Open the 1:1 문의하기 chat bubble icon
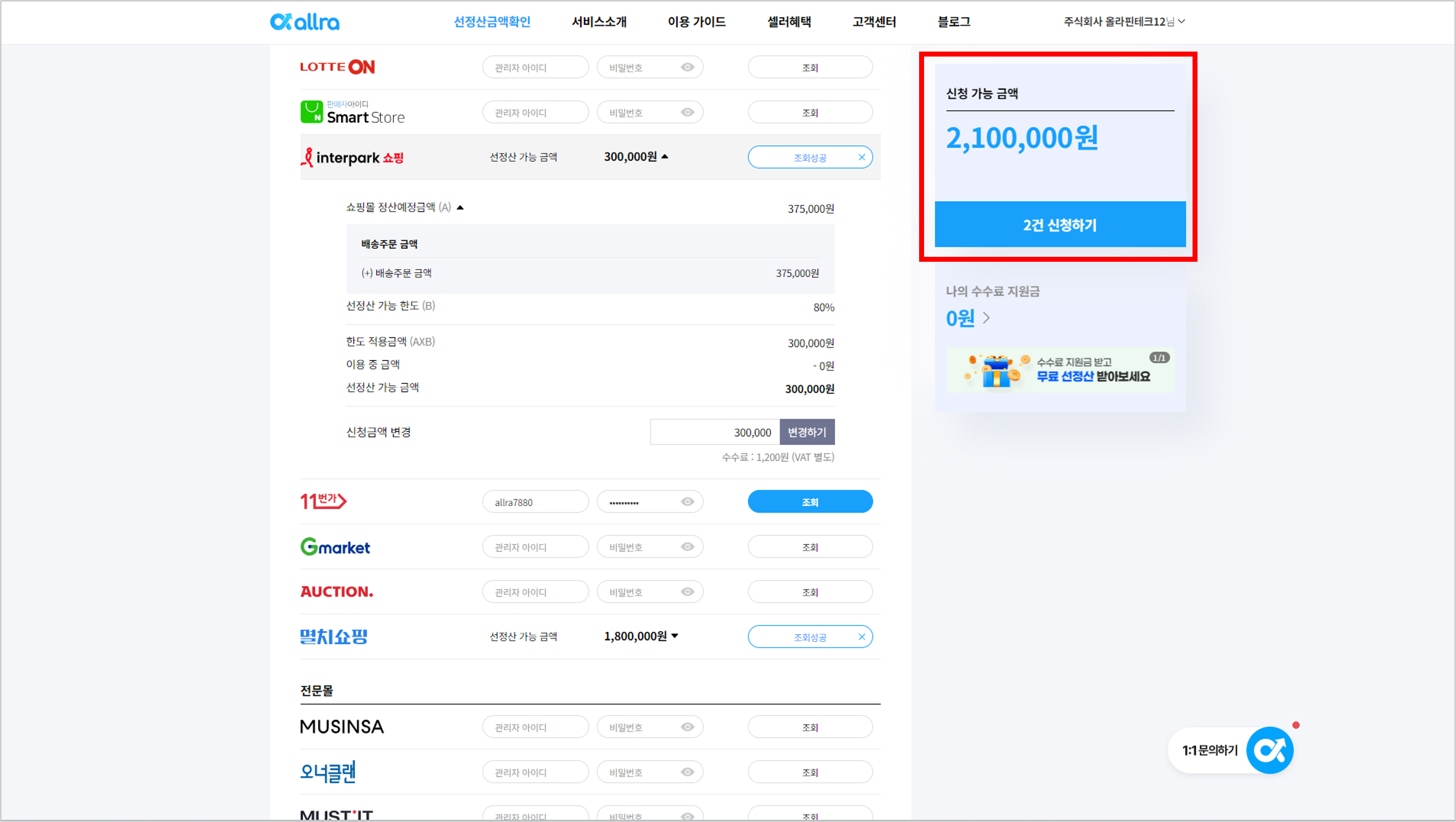This screenshot has width=1456, height=822. [1269, 750]
